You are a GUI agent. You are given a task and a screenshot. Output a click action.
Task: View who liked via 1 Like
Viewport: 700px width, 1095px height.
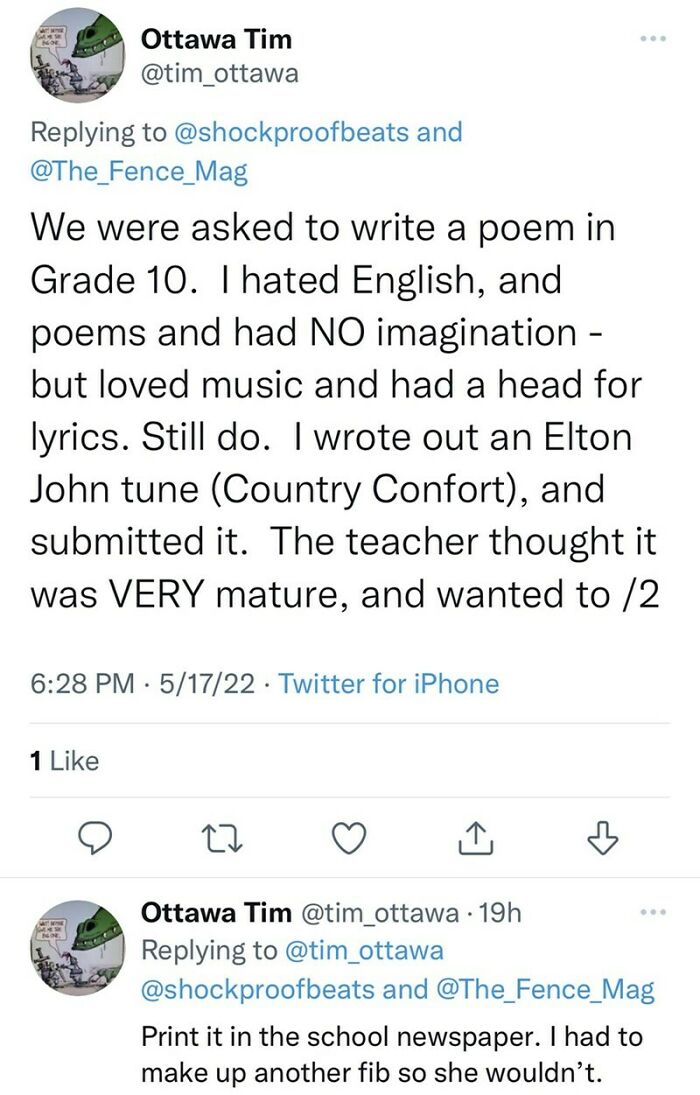pos(65,761)
